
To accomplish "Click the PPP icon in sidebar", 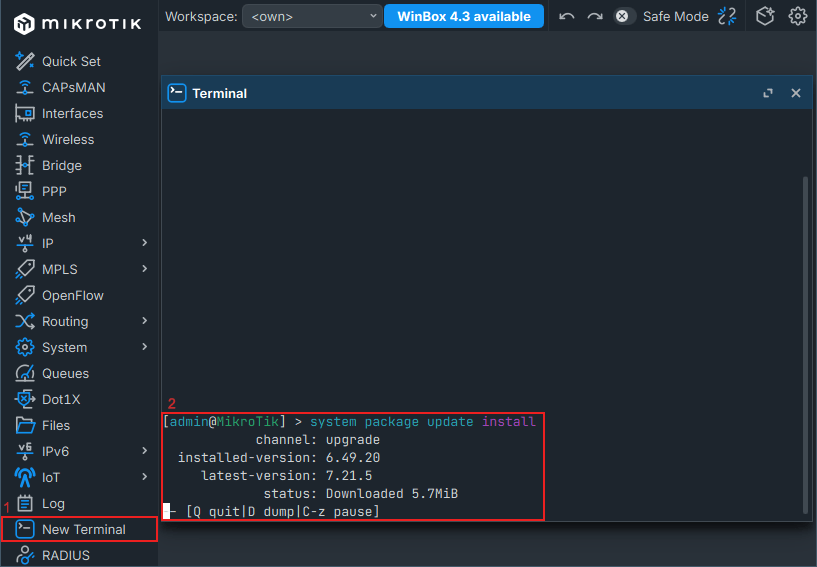I will (24, 191).
